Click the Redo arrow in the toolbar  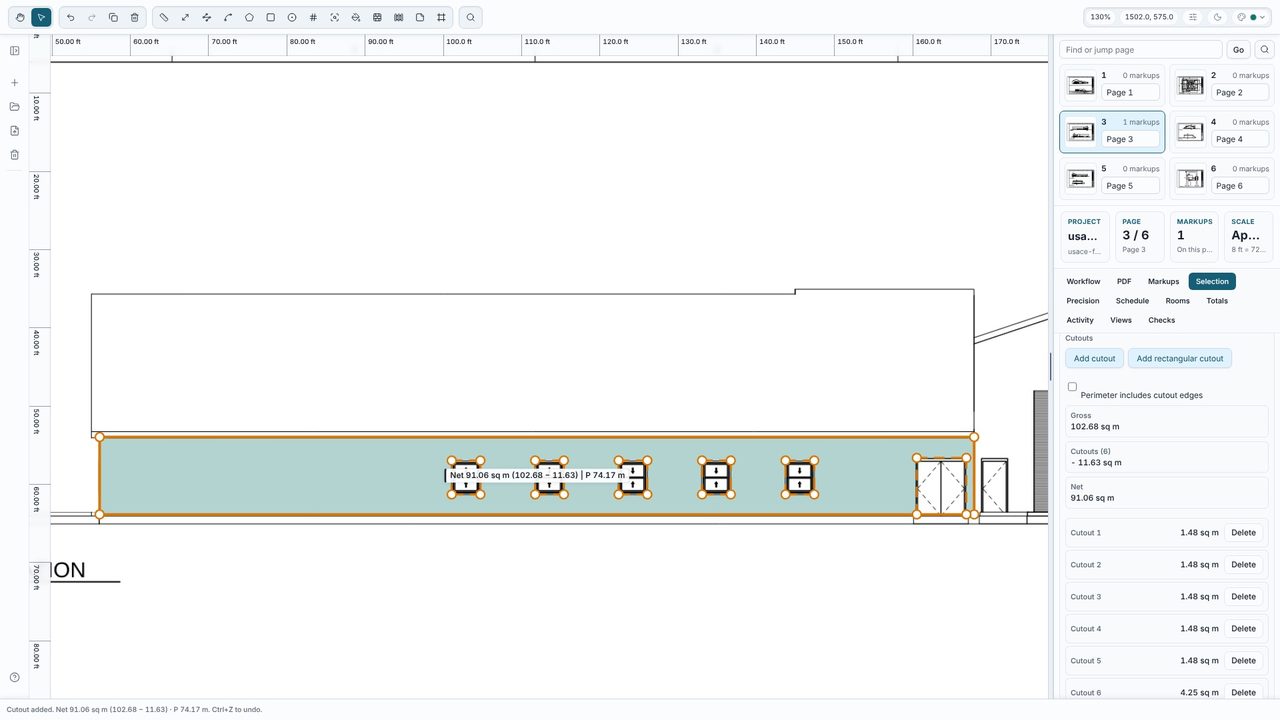92,17
